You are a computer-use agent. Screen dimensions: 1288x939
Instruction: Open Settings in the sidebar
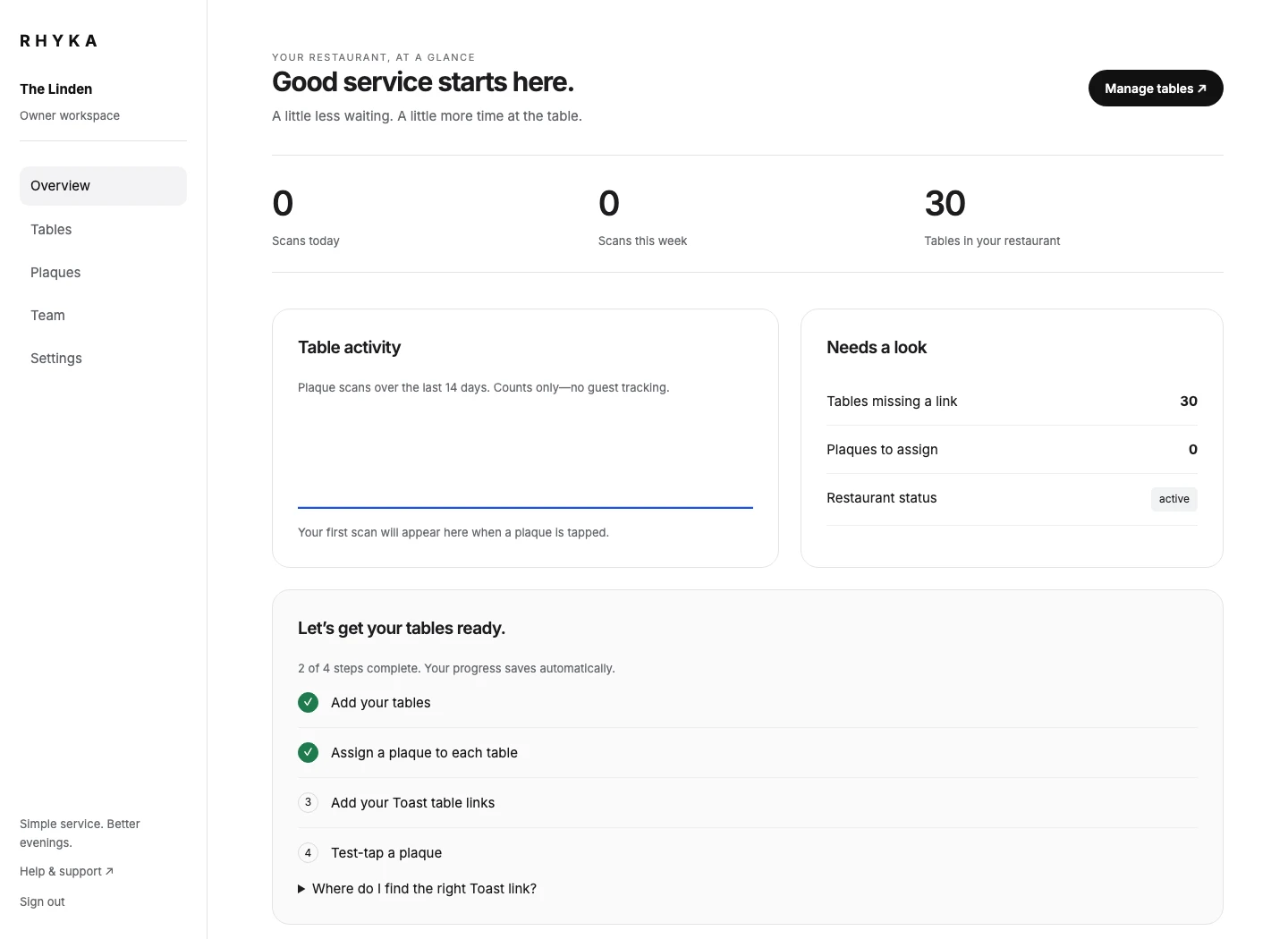[x=103, y=359]
